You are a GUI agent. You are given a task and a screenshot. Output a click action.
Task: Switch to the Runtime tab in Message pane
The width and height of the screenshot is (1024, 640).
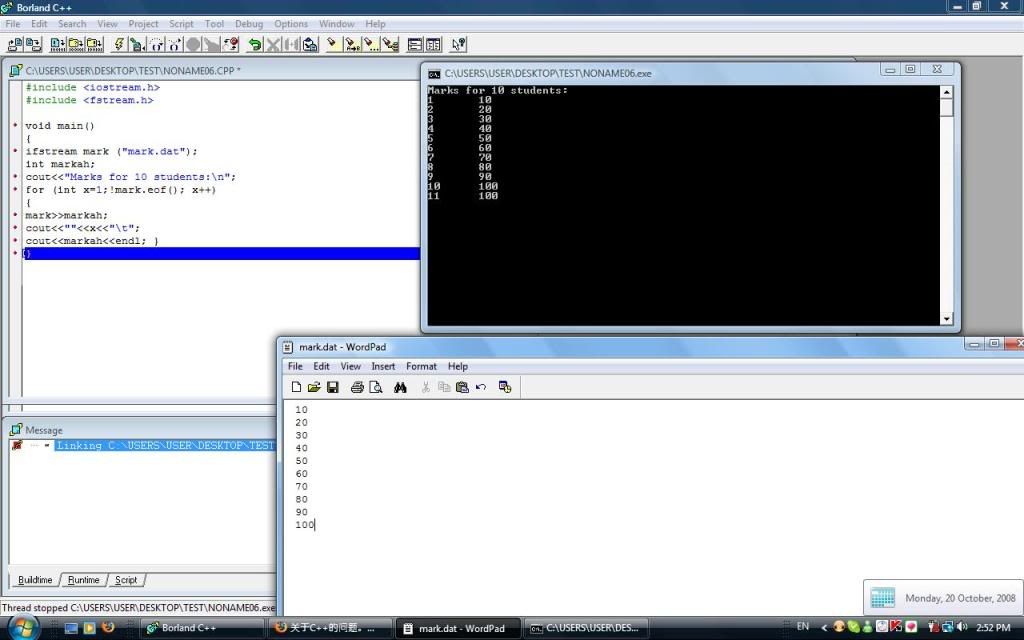[x=84, y=580]
